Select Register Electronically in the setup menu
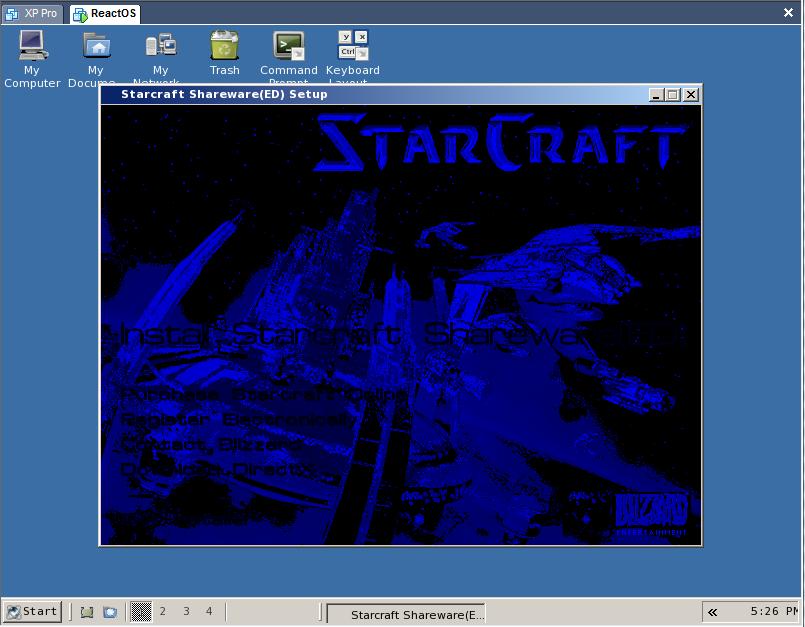805x627 pixels. 239,420
